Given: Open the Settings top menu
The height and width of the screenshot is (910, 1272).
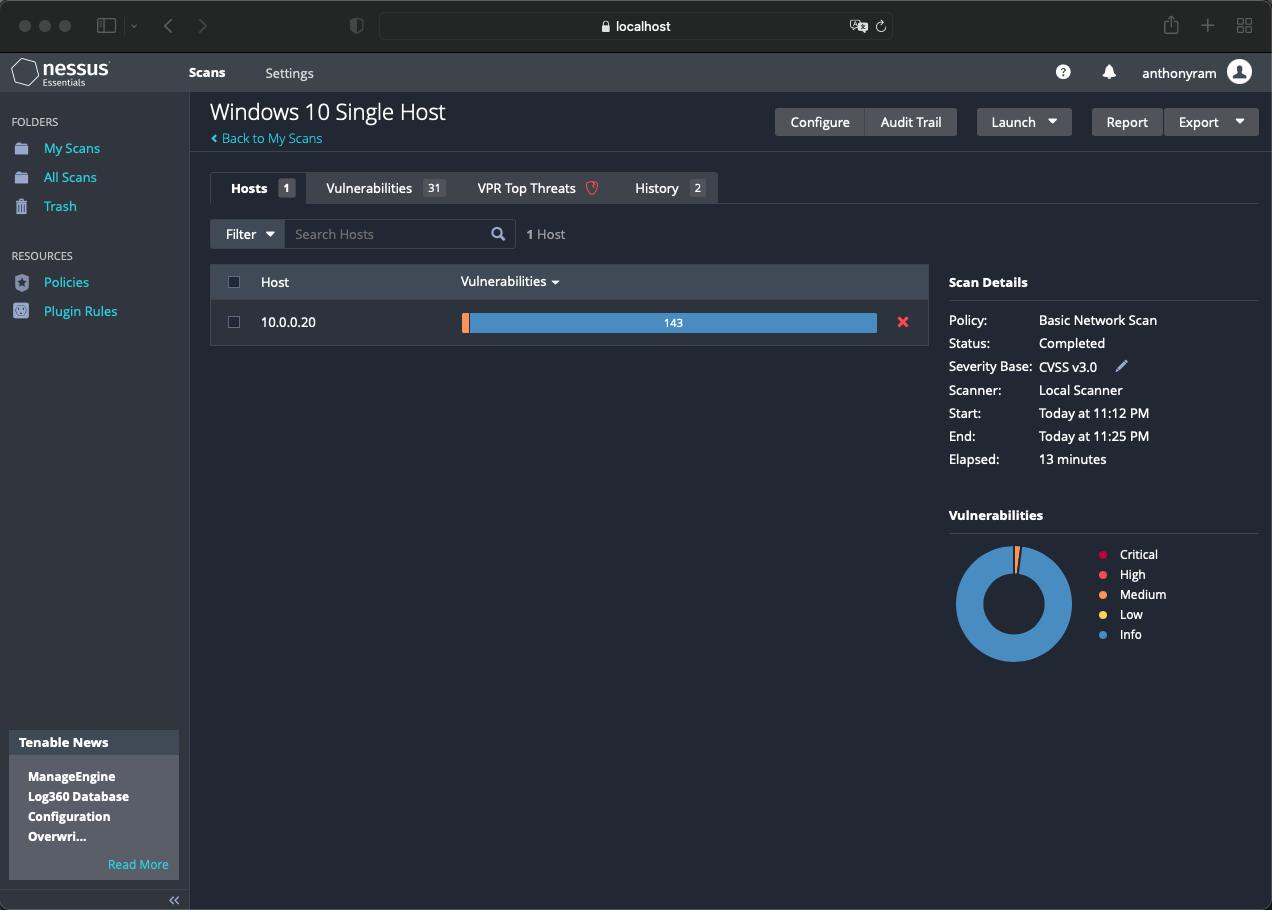Looking at the screenshot, I should (289, 73).
